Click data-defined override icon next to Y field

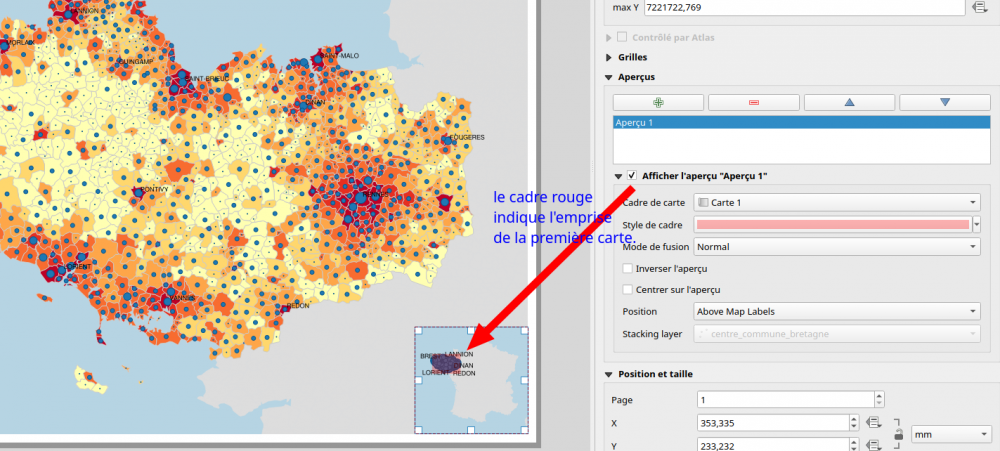tap(875, 447)
